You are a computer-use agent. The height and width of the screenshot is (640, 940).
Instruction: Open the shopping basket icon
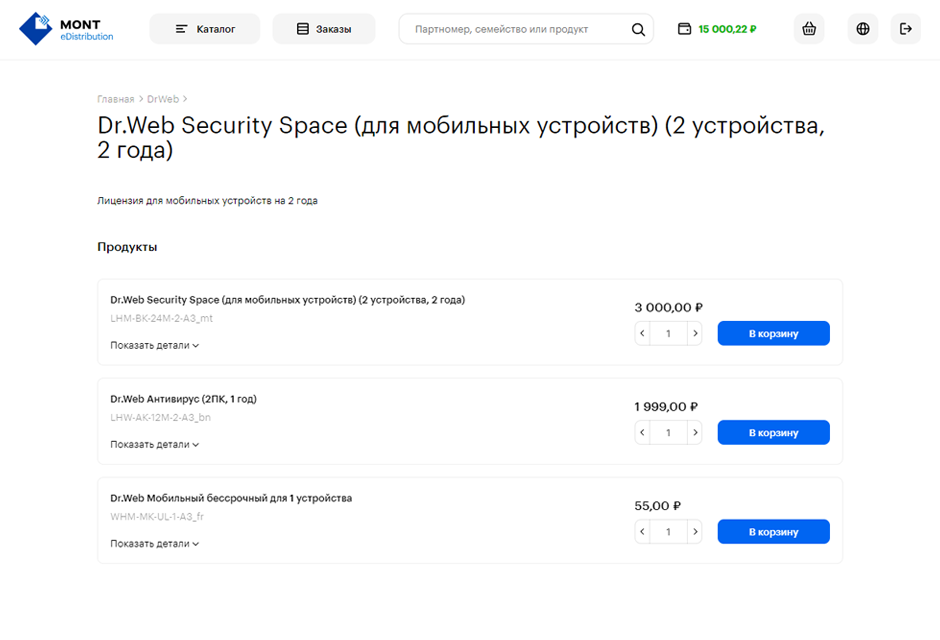809,29
